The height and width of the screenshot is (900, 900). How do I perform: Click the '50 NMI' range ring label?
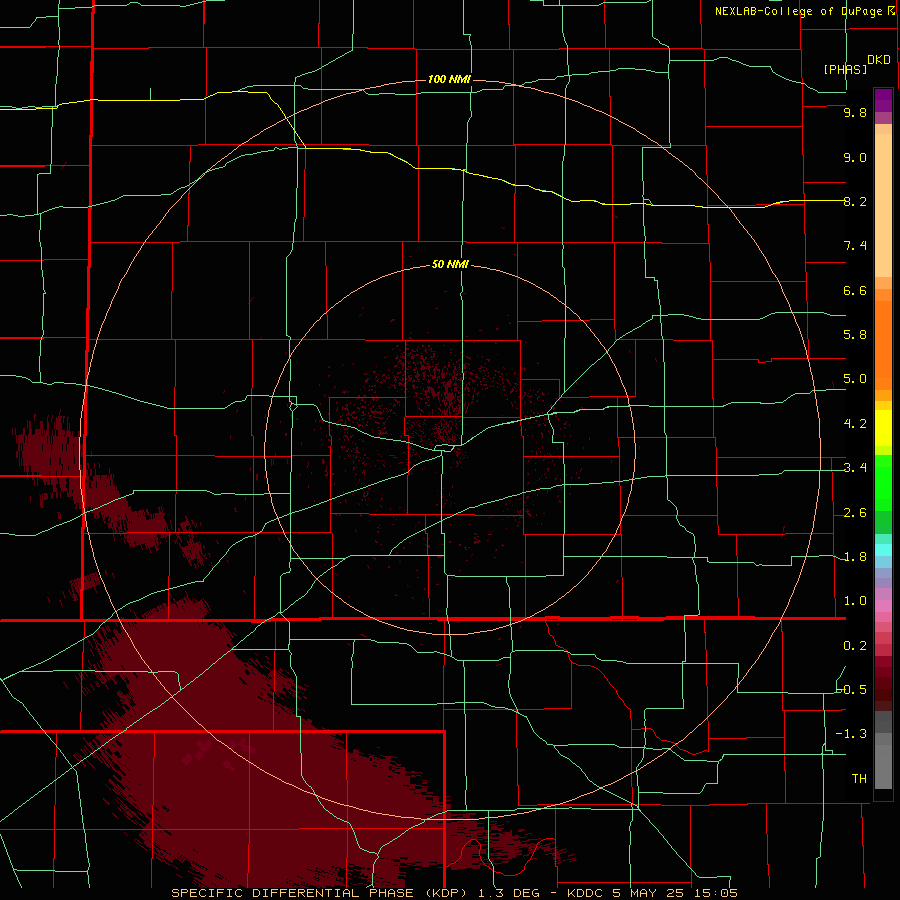(x=450, y=264)
